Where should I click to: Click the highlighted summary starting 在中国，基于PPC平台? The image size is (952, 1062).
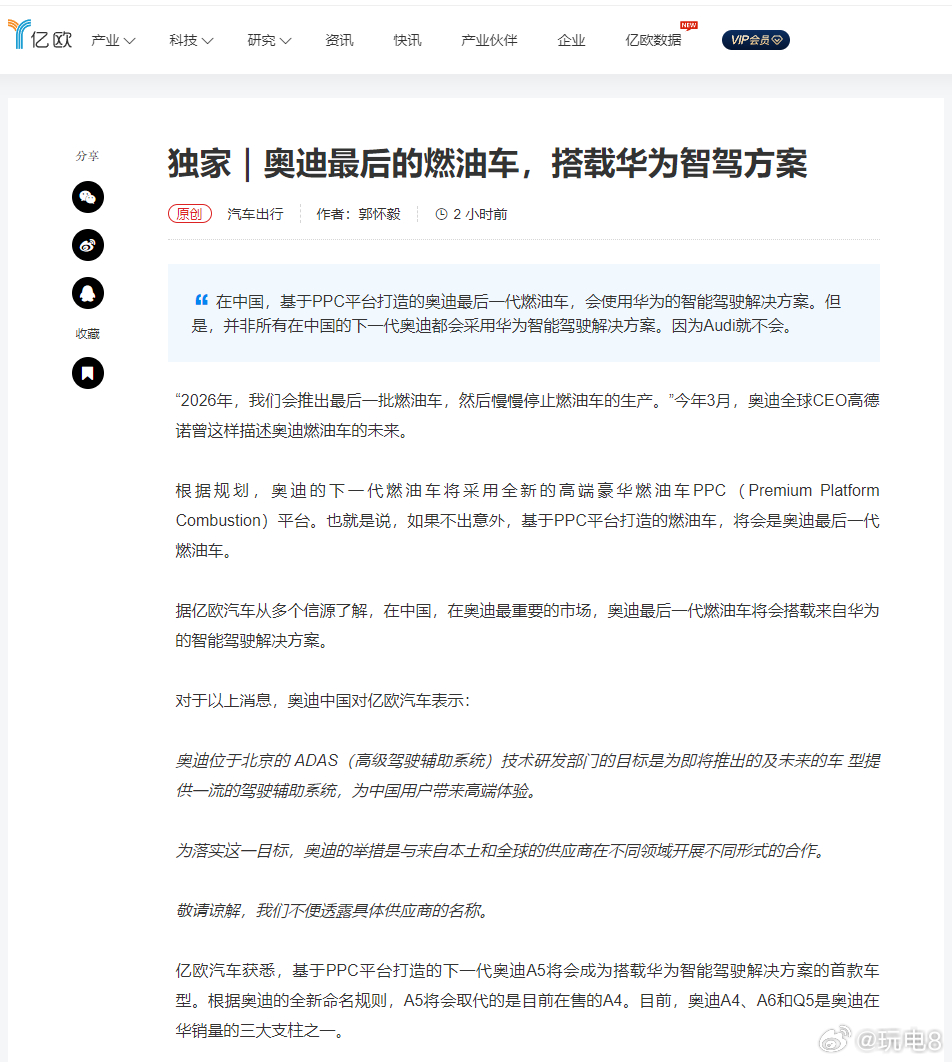[x=523, y=314]
